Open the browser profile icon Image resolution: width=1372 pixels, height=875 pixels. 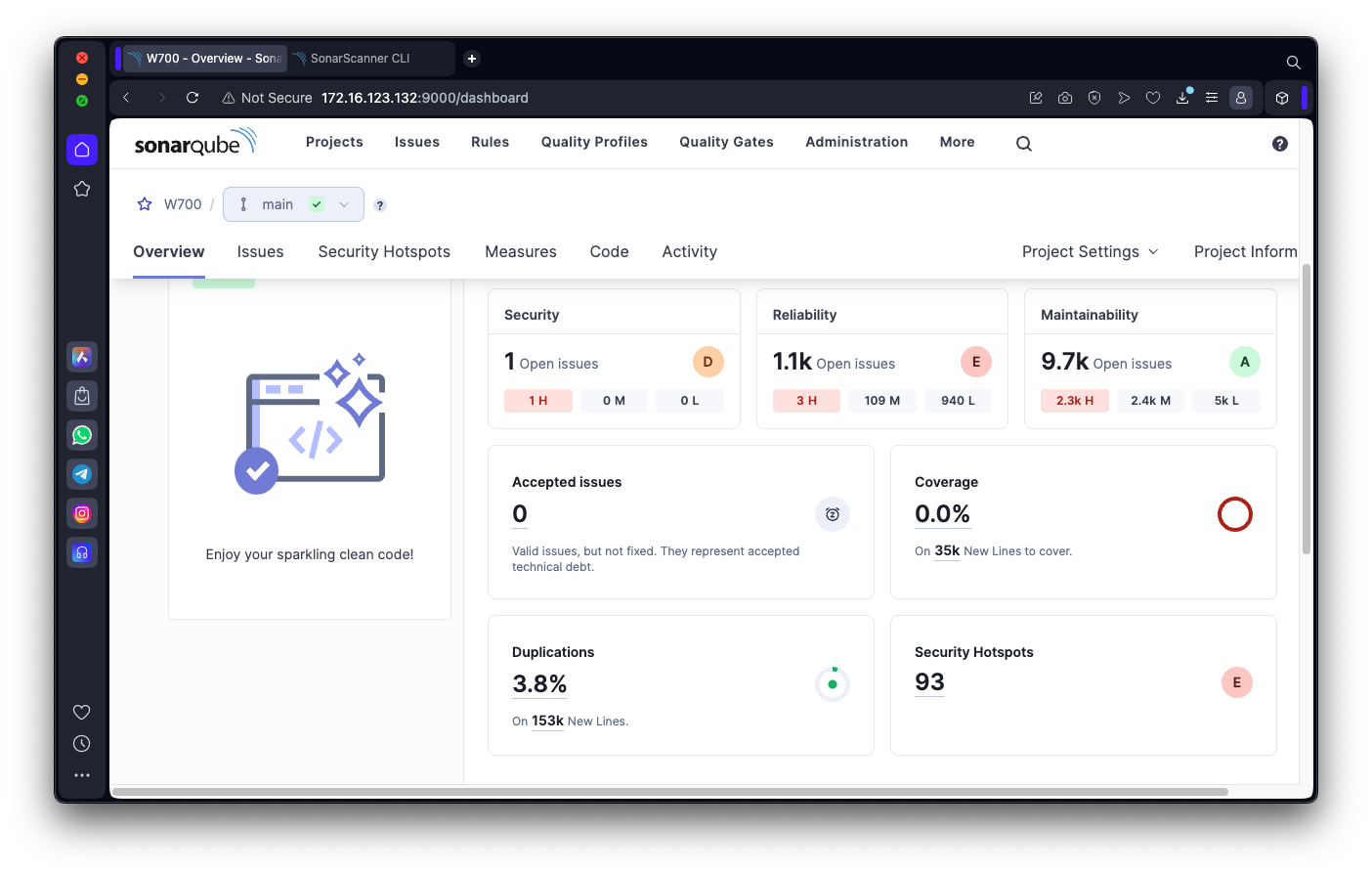pos(1241,98)
